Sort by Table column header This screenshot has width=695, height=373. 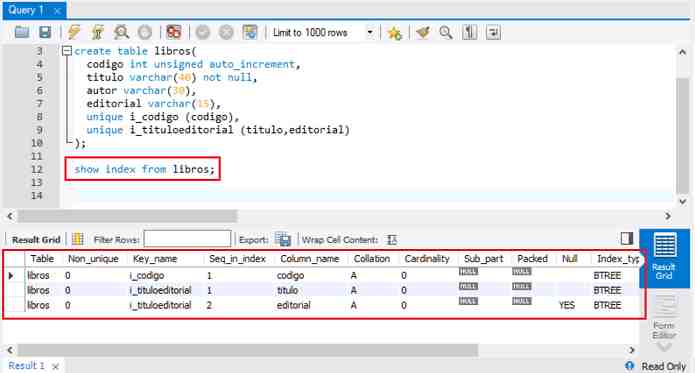tap(42, 259)
